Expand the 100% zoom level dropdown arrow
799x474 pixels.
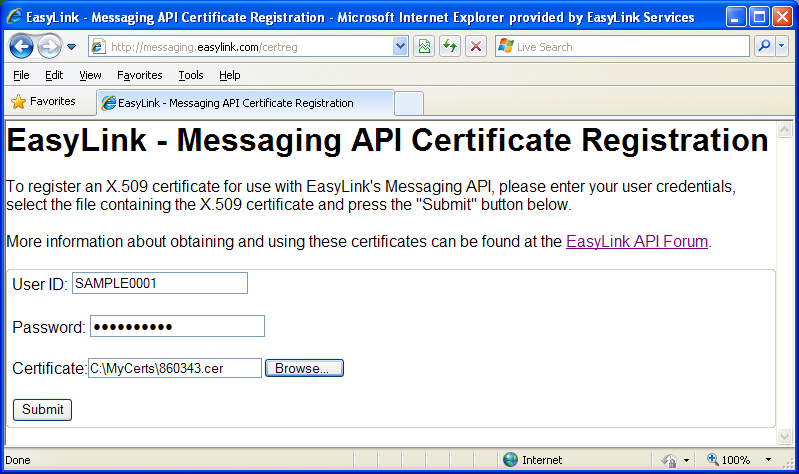[768, 460]
